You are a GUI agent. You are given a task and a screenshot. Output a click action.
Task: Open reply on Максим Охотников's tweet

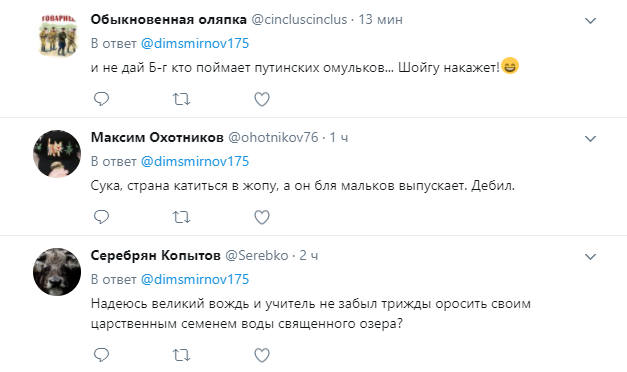pyautogui.click(x=101, y=217)
